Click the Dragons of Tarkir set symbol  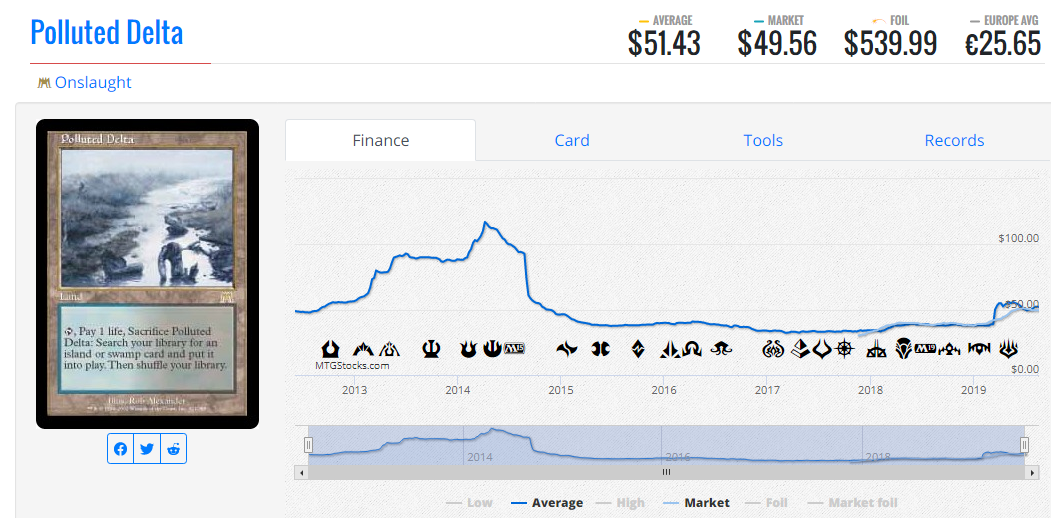coord(600,348)
